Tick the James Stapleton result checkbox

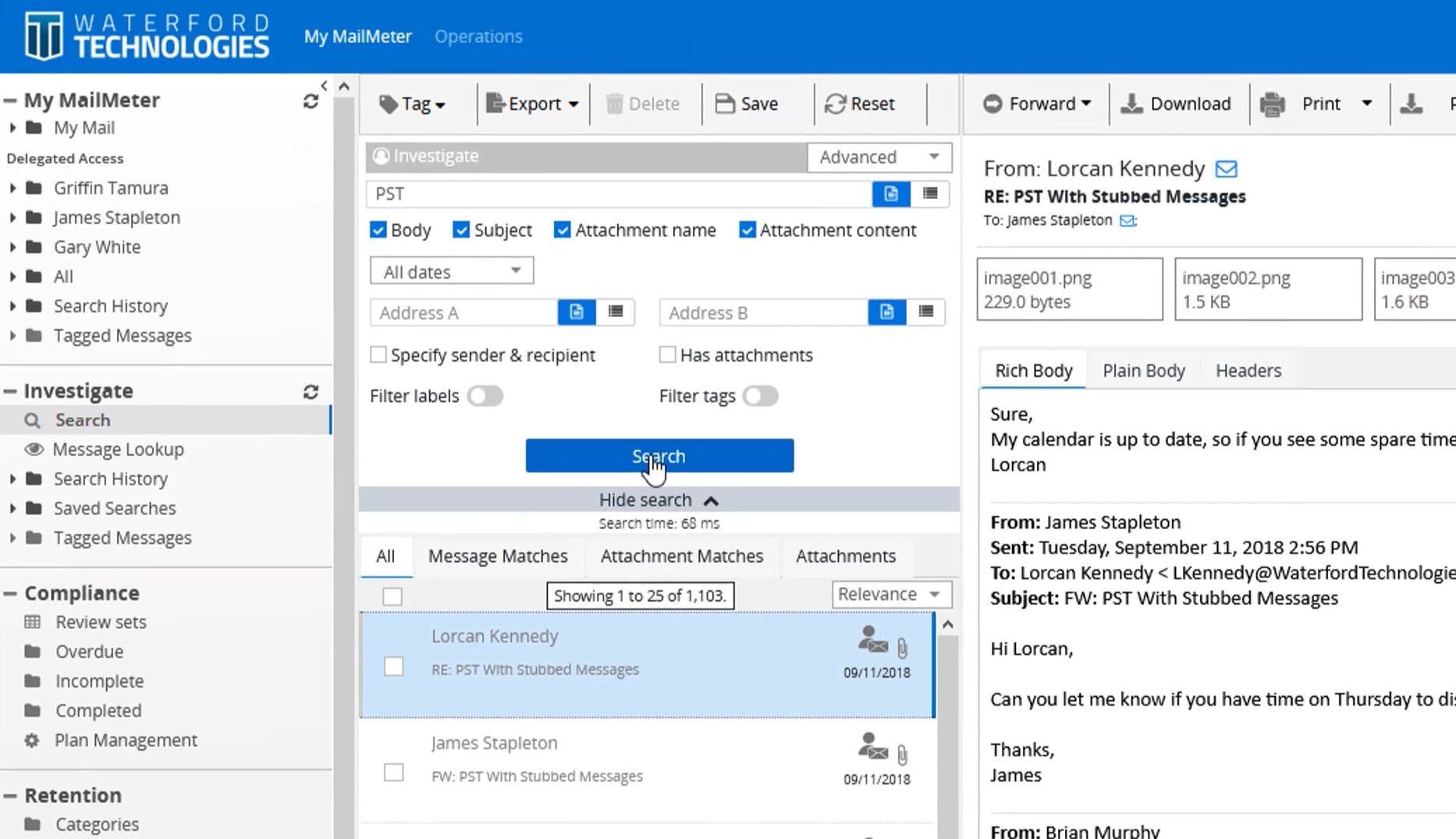[394, 773]
